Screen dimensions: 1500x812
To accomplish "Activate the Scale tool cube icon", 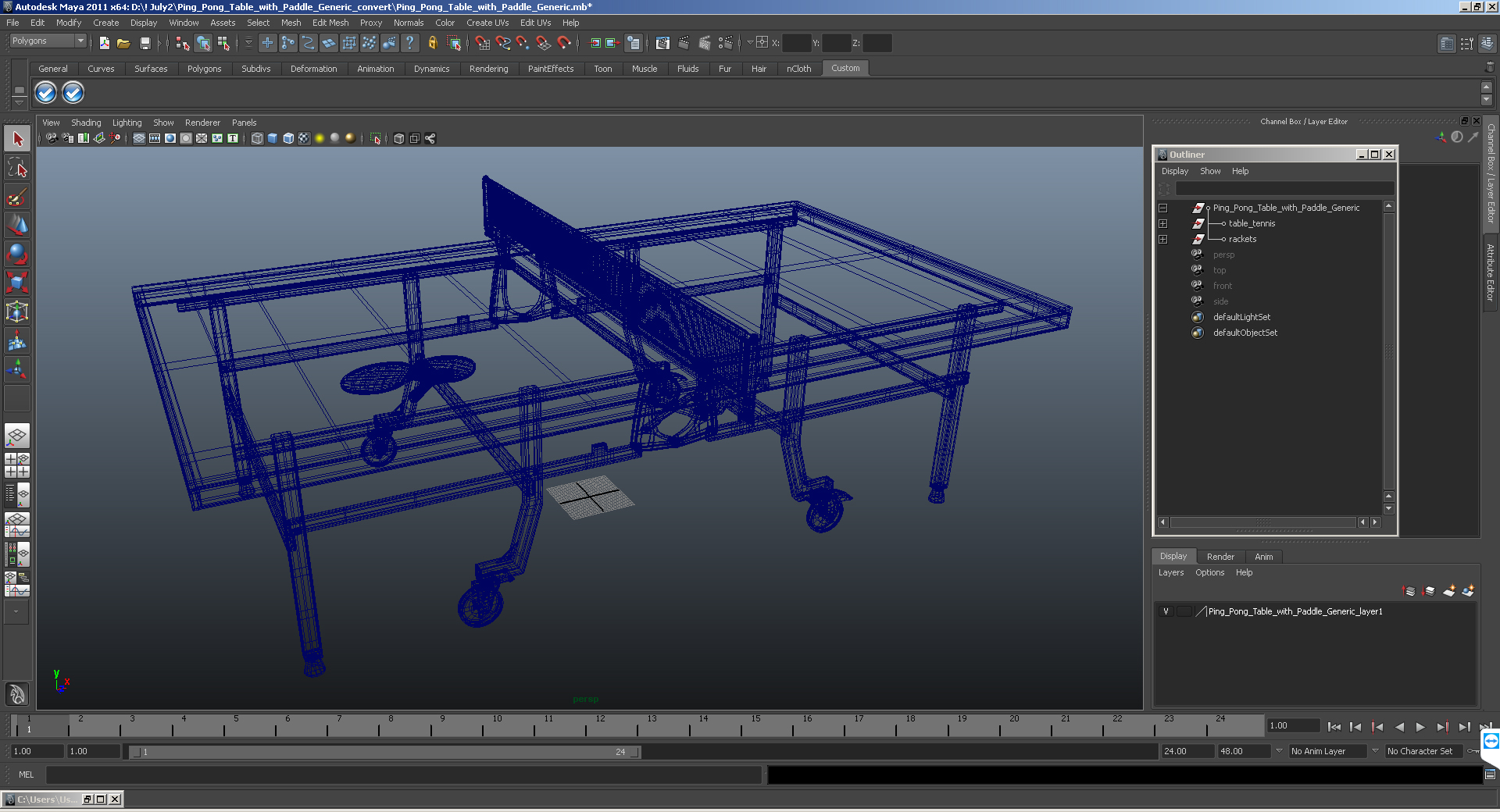I will (17, 283).
